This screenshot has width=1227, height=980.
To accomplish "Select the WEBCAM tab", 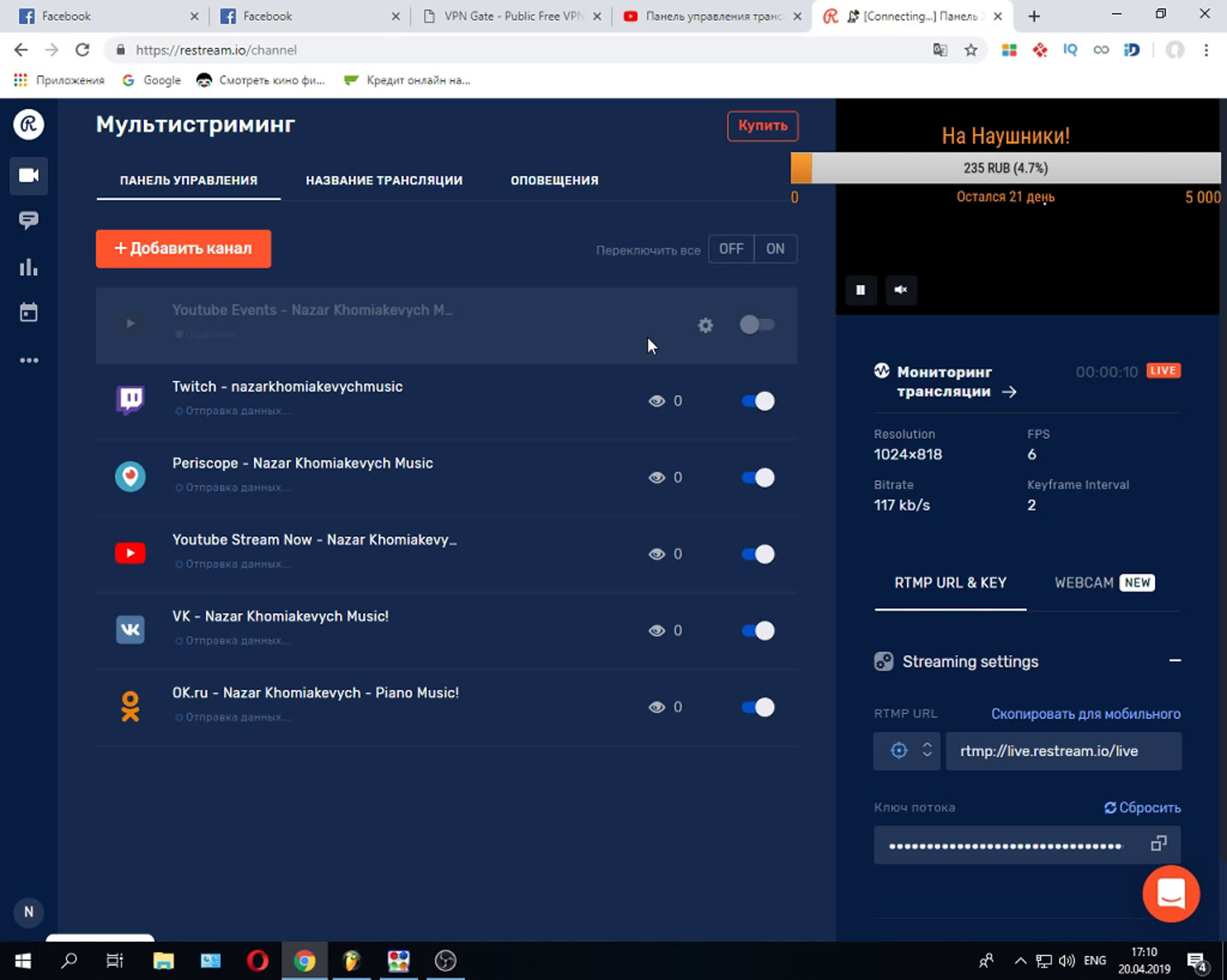I will coord(1104,583).
